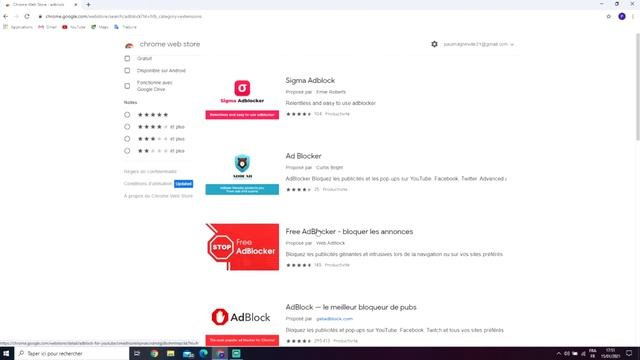The height and width of the screenshot is (360, 640).
Task: Open File Explorer from the taskbar
Action: [x=171, y=353]
